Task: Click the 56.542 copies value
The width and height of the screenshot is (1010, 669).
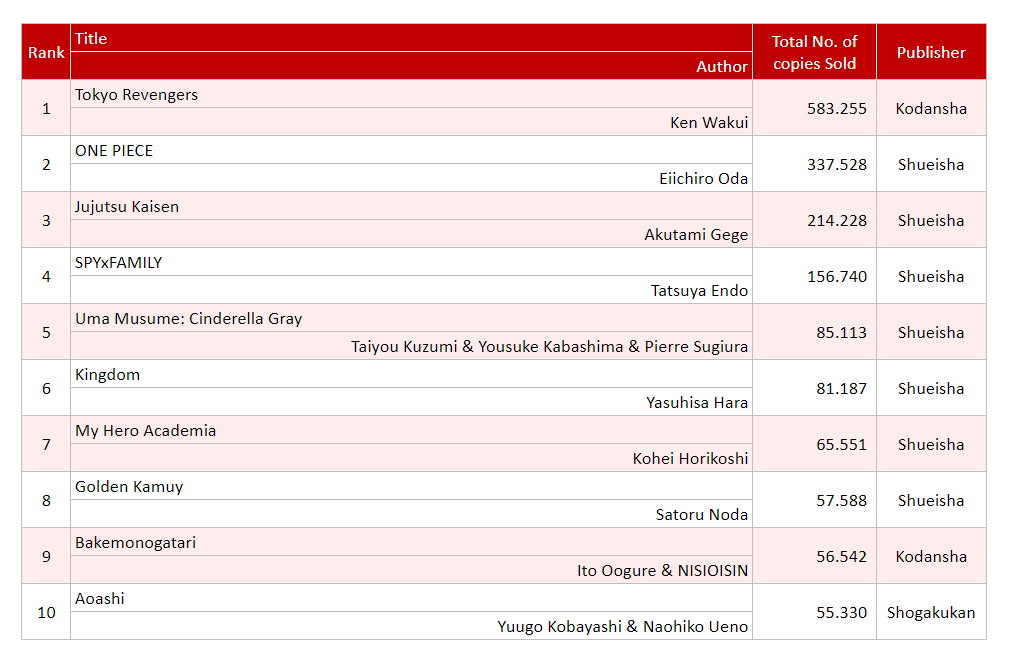Action: tap(814, 556)
